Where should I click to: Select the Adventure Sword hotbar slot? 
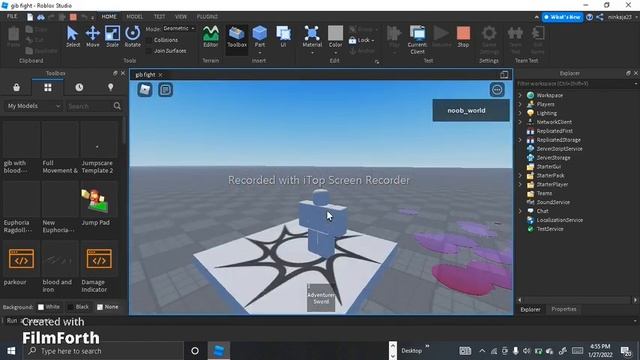(321, 298)
